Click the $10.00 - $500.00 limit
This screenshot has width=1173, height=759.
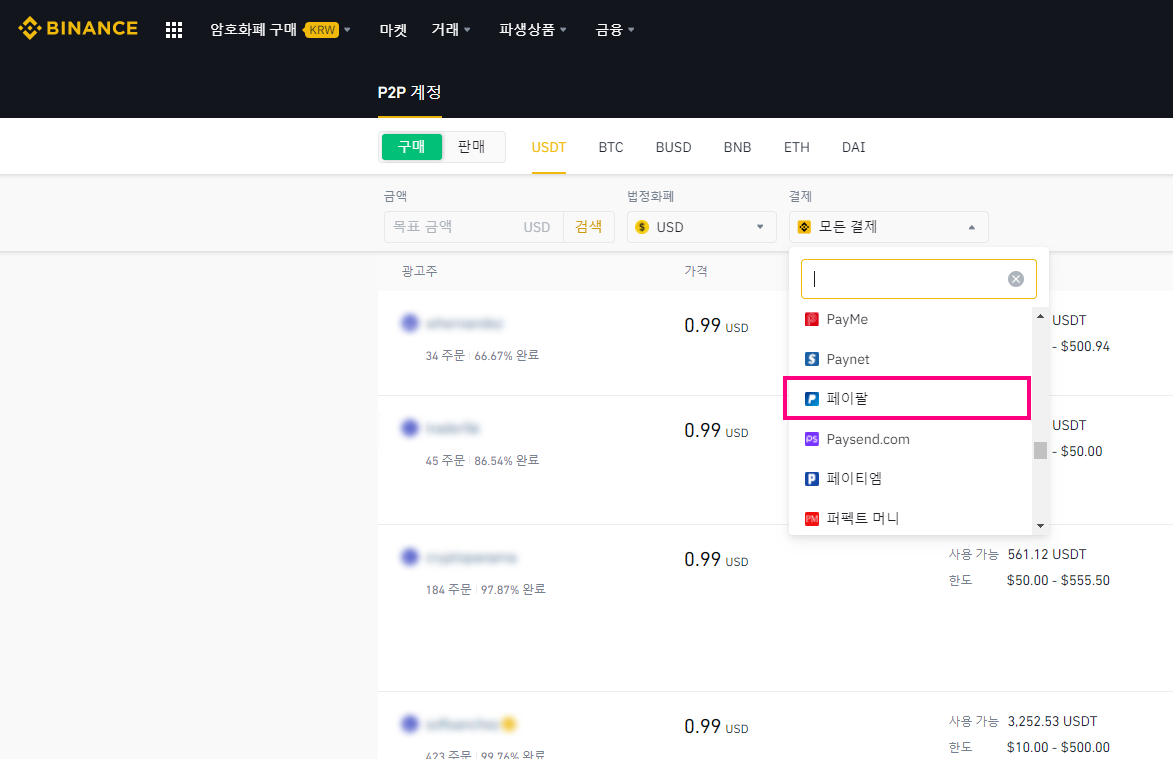click(1058, 747)
